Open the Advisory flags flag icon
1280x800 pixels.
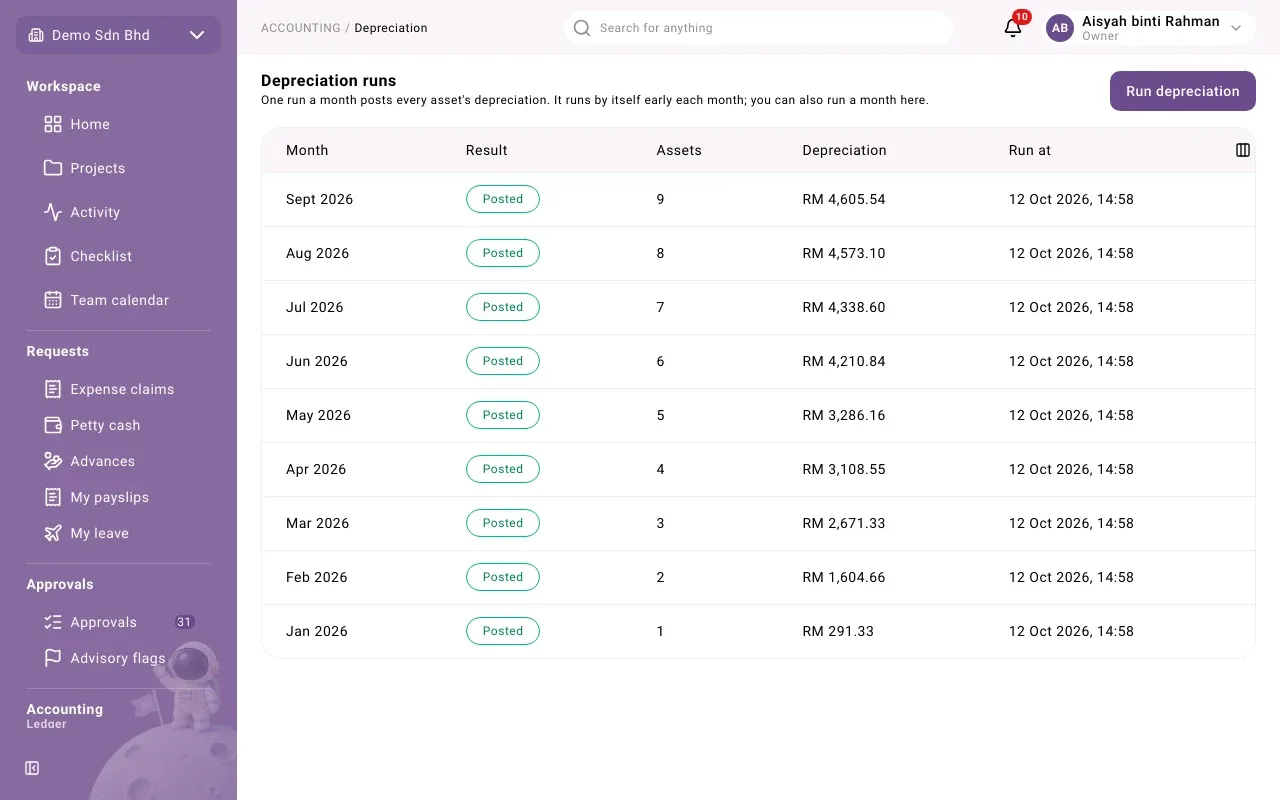53,658
